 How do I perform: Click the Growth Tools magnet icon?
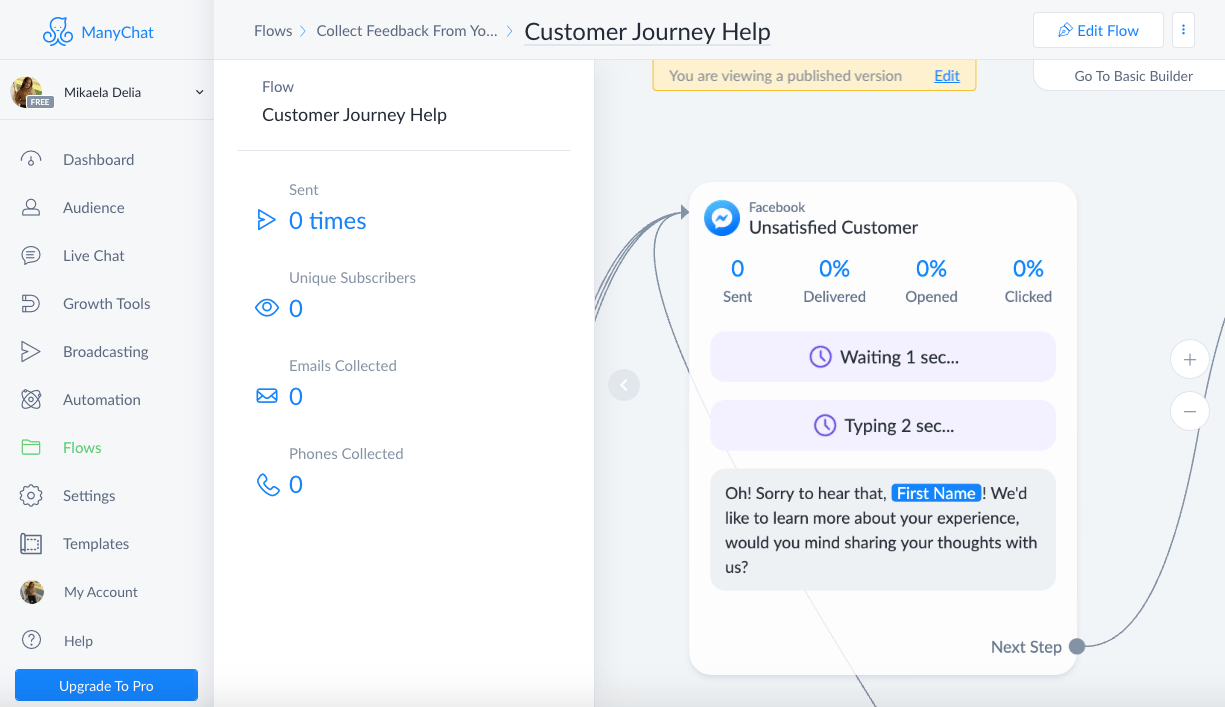31,303
